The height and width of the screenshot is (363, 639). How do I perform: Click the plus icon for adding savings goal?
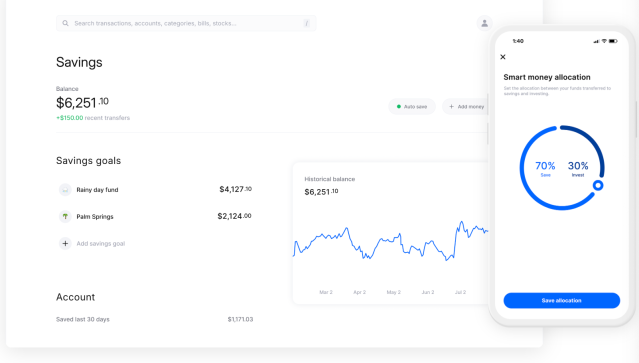(x=65, y=244)
